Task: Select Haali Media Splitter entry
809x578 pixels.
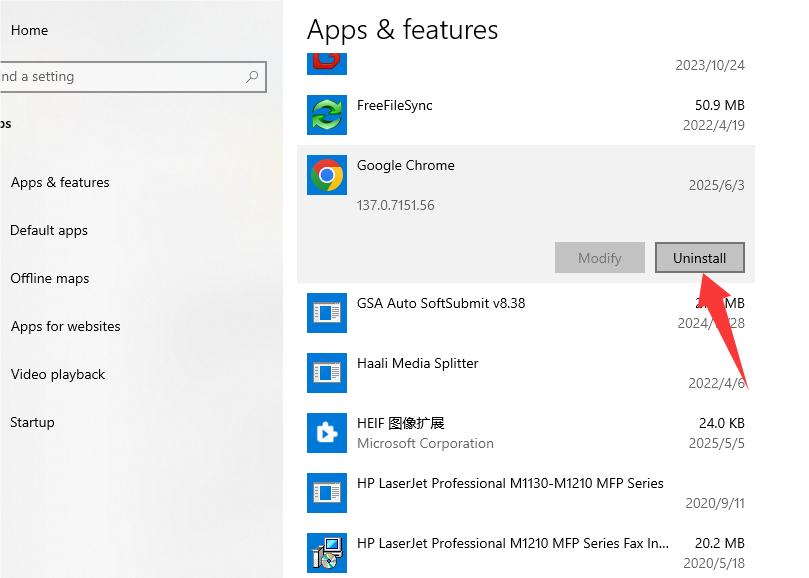Action: (417, 363)
